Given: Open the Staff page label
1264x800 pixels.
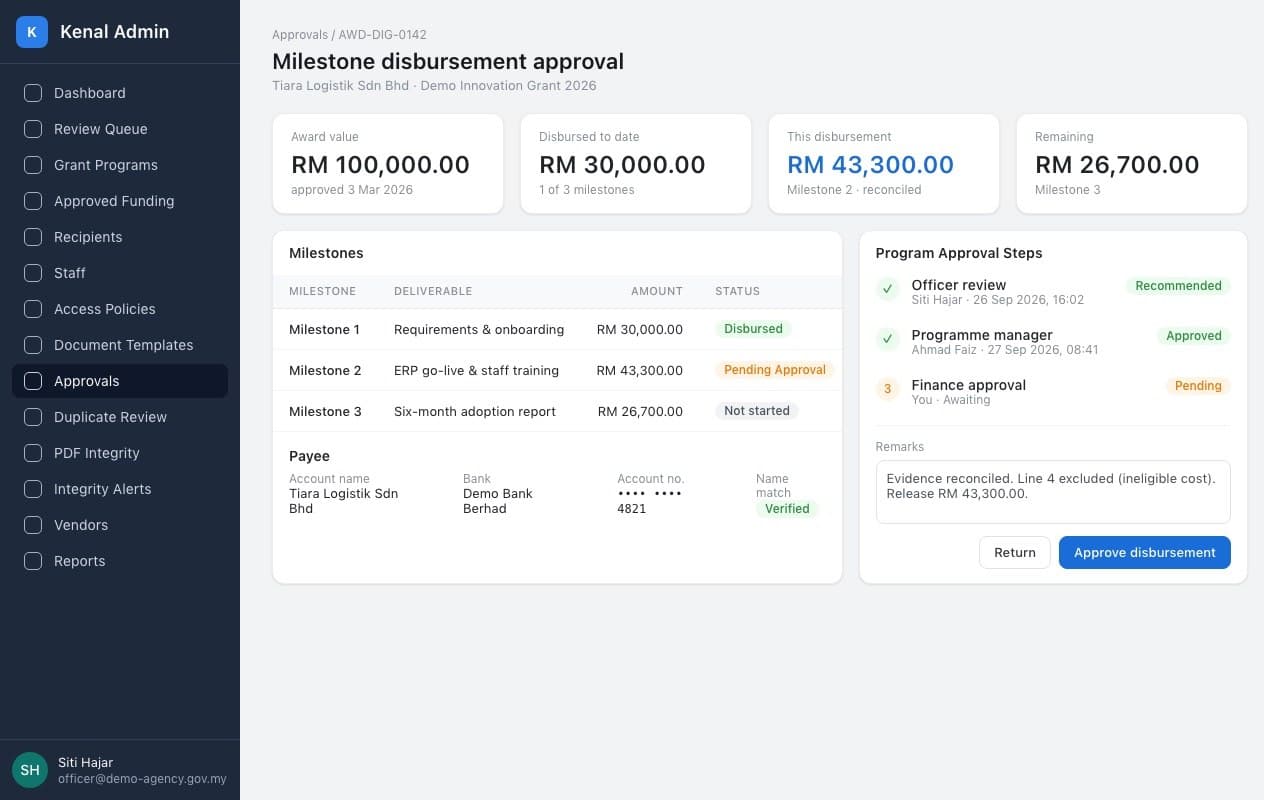Looking at the screenshot, I should coord(70,273).
